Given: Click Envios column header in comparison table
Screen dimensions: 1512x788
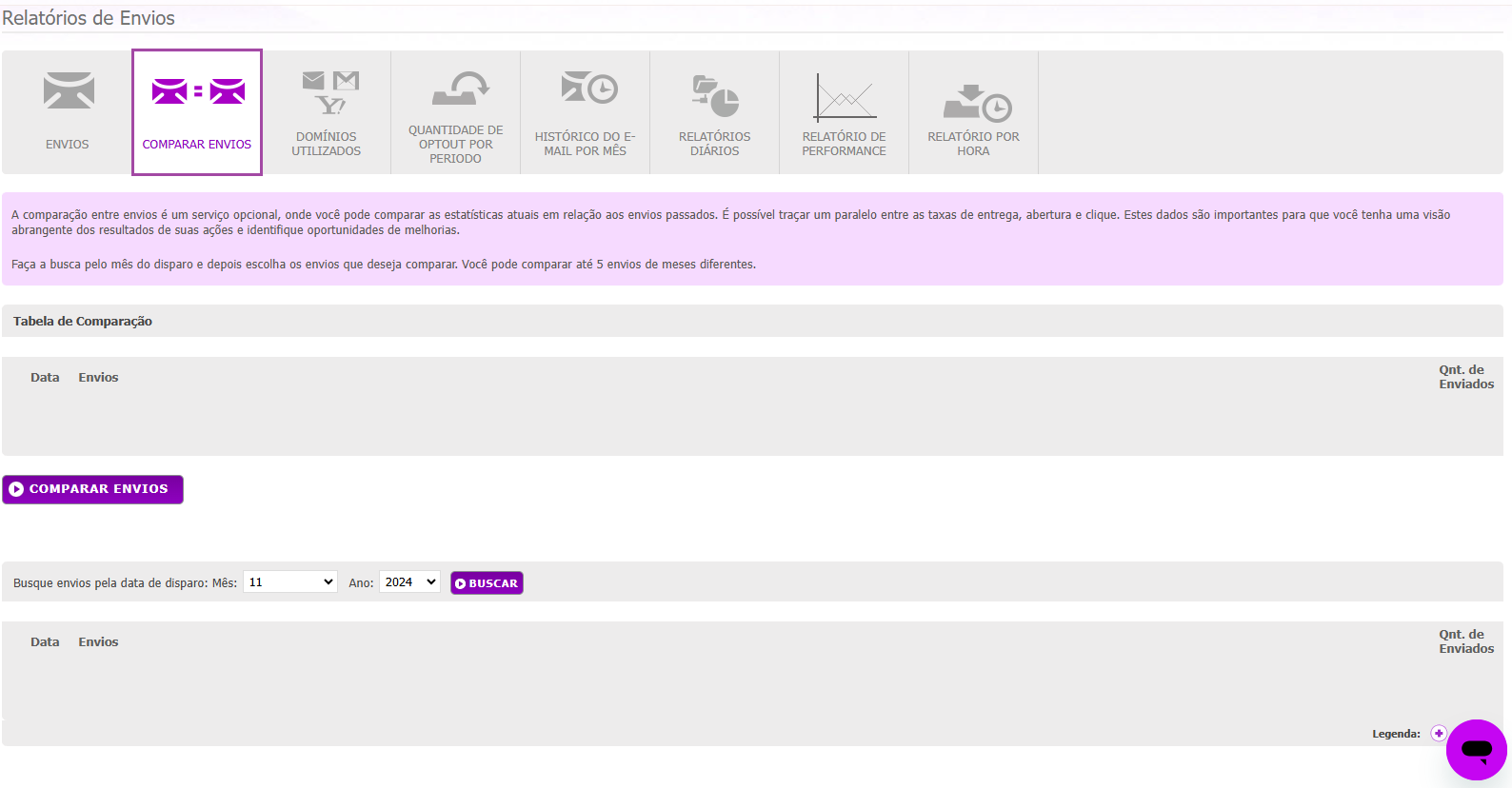Looking at the screenshot, I should coord(98,378).
